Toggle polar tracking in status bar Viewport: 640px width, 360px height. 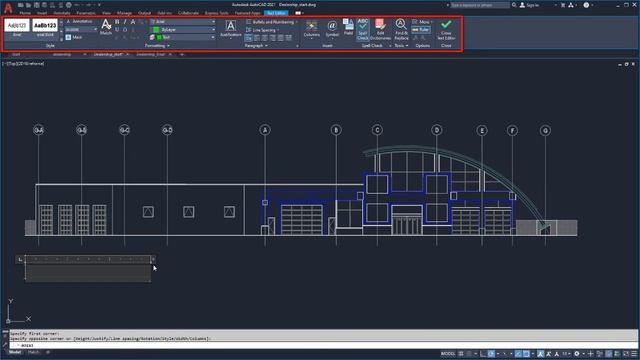tap(491, 353)
